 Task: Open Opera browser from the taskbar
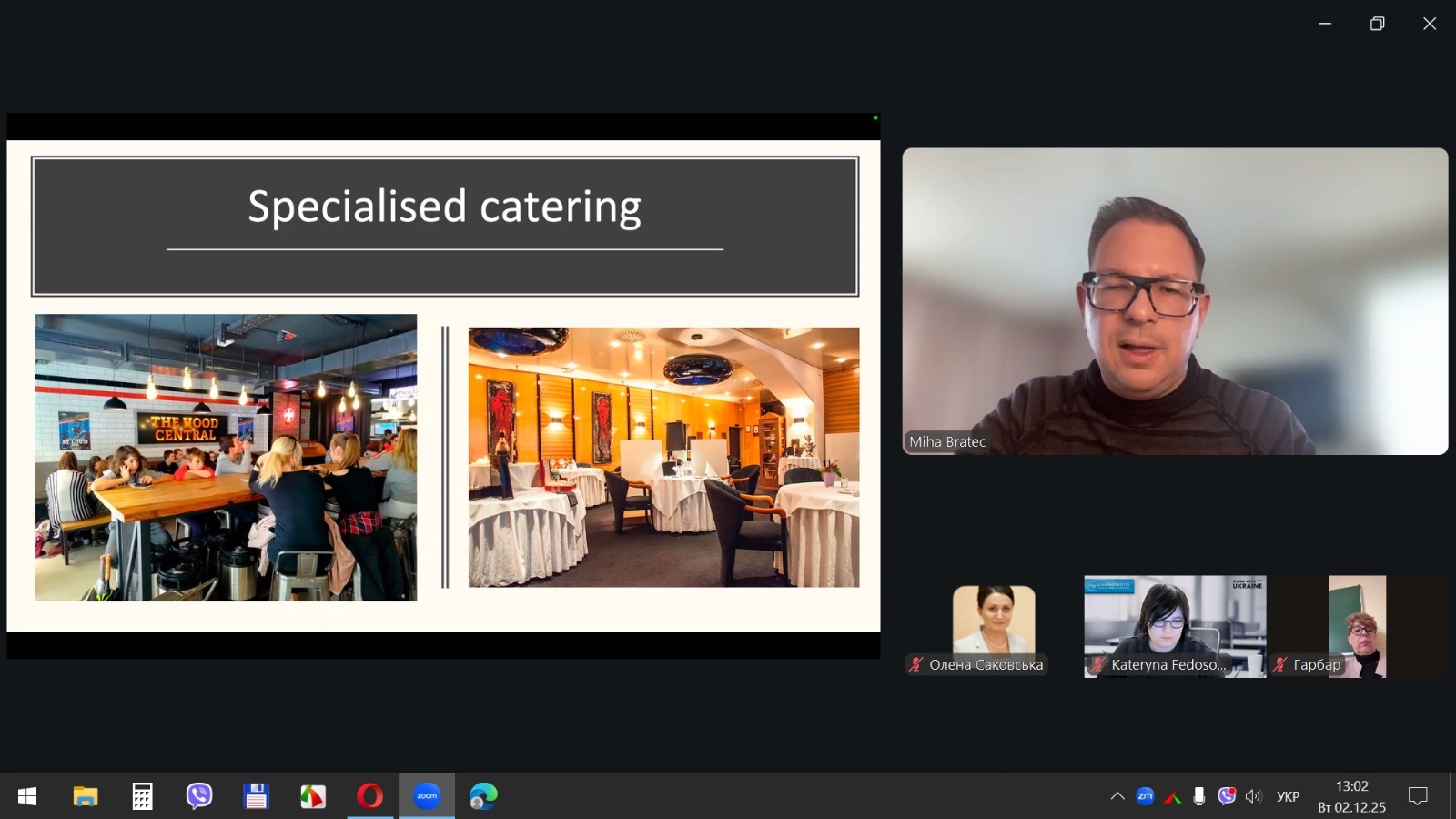[369, 796]
